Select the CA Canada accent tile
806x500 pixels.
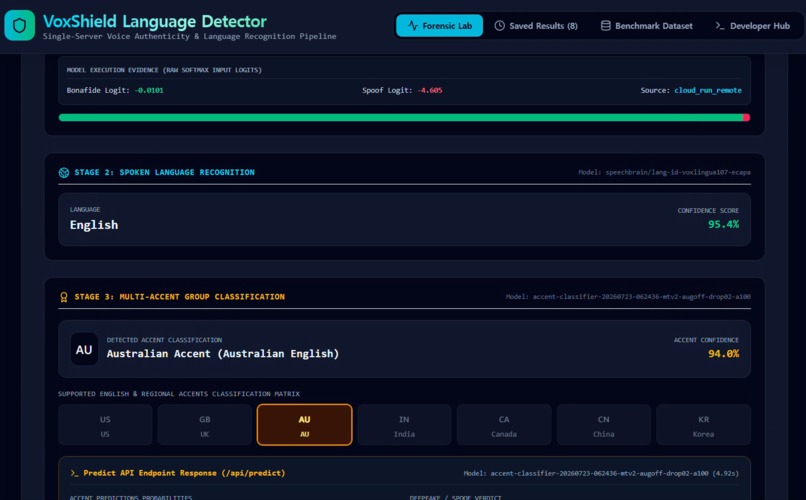pyautogui.click(x=504, y=424)
